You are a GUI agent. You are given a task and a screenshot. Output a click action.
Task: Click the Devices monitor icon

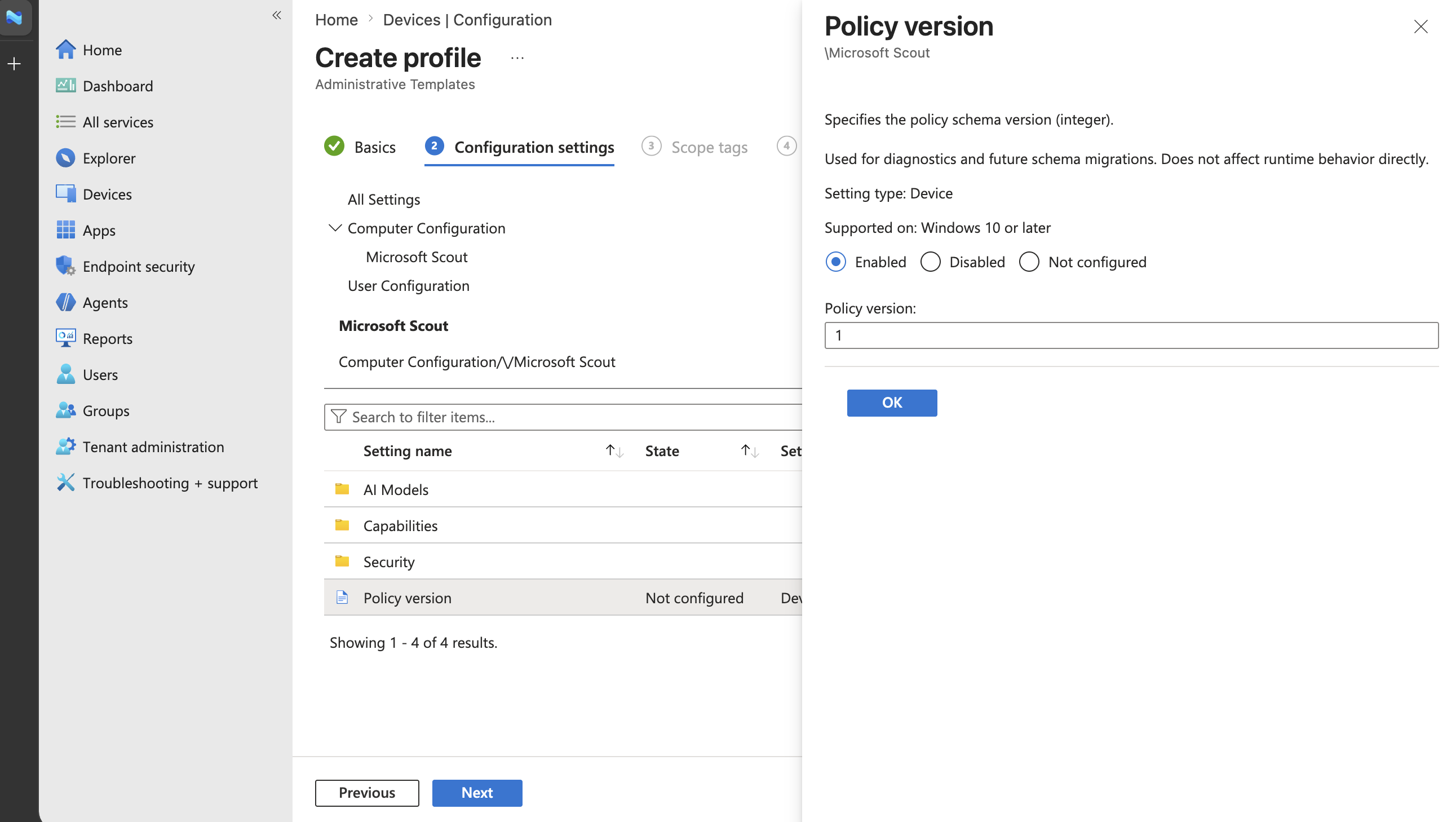[65, 194]
